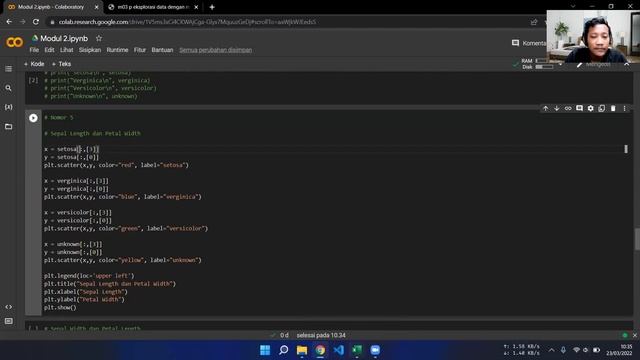Move cell down with arrow icon

pos(556,108)
